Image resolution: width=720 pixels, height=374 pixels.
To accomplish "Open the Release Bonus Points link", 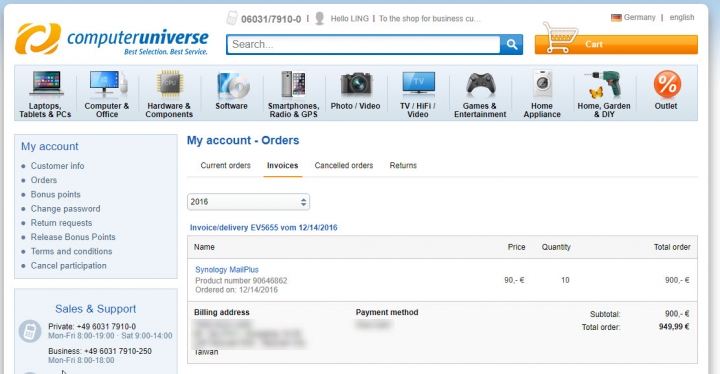I will tap(73, 237).
